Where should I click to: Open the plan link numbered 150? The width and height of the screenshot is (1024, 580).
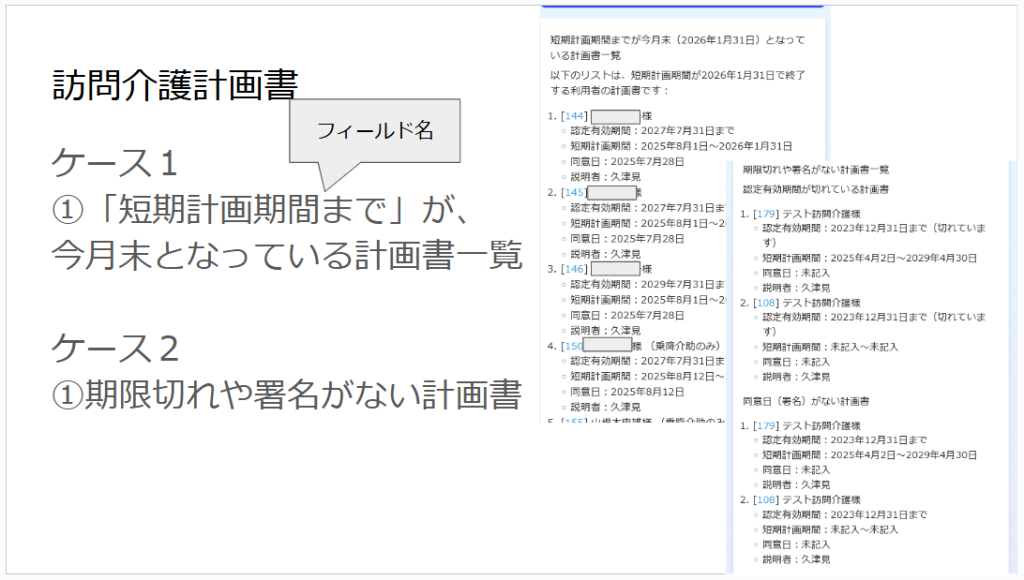[x=573, y=346]
